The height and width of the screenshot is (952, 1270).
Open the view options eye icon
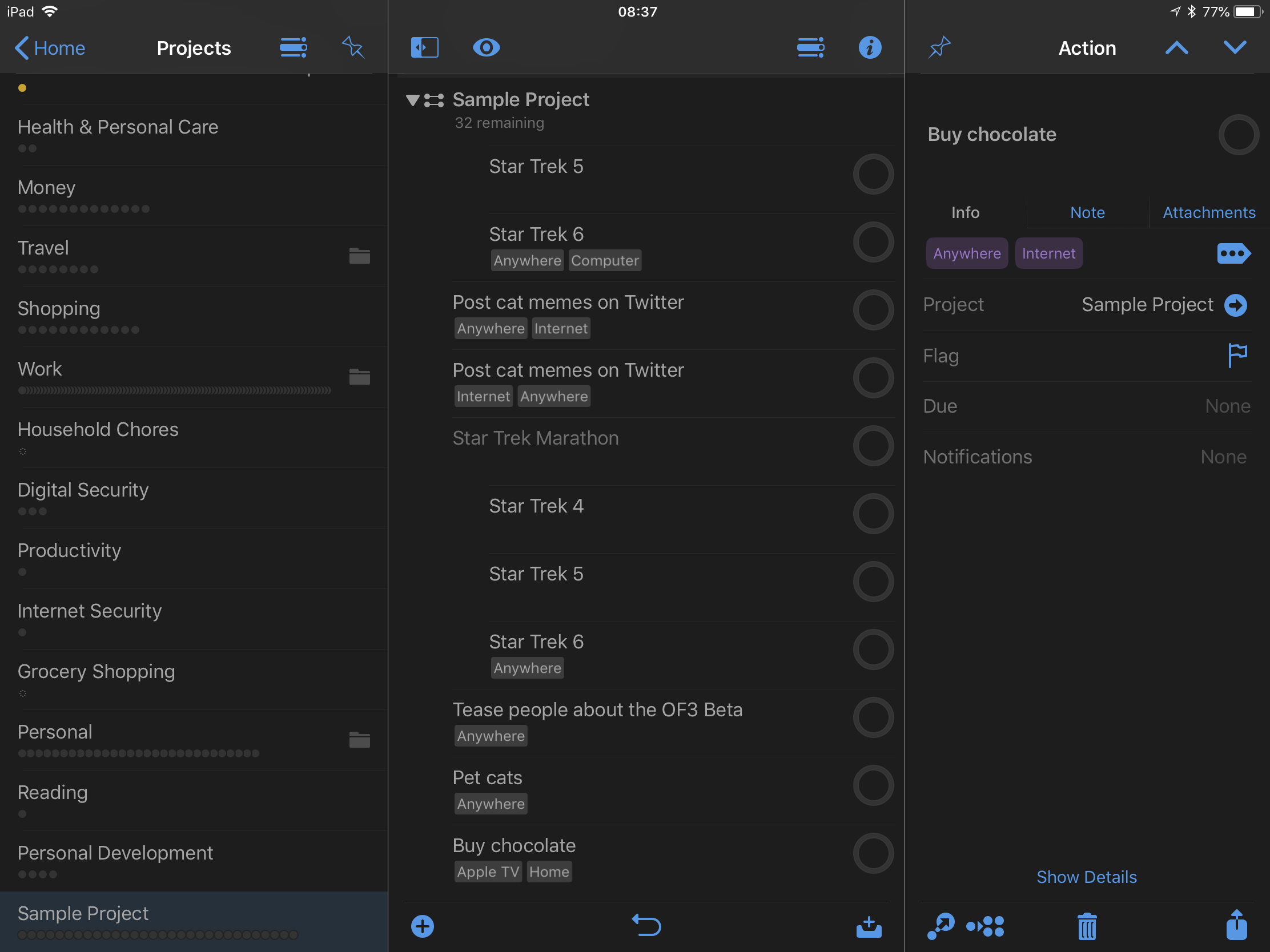[486, 47]
